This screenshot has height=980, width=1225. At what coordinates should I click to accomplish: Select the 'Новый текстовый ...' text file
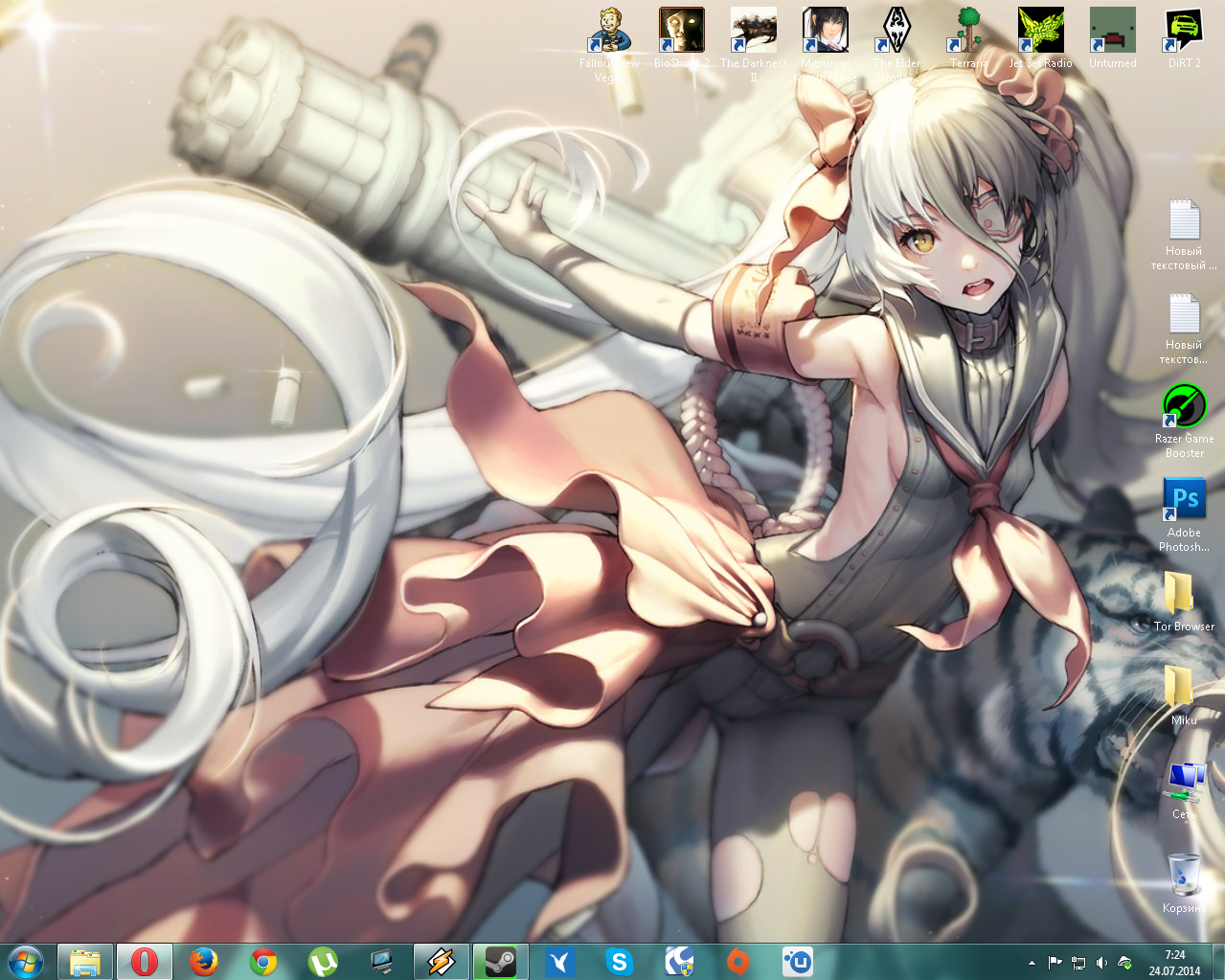click(1185, 235)
